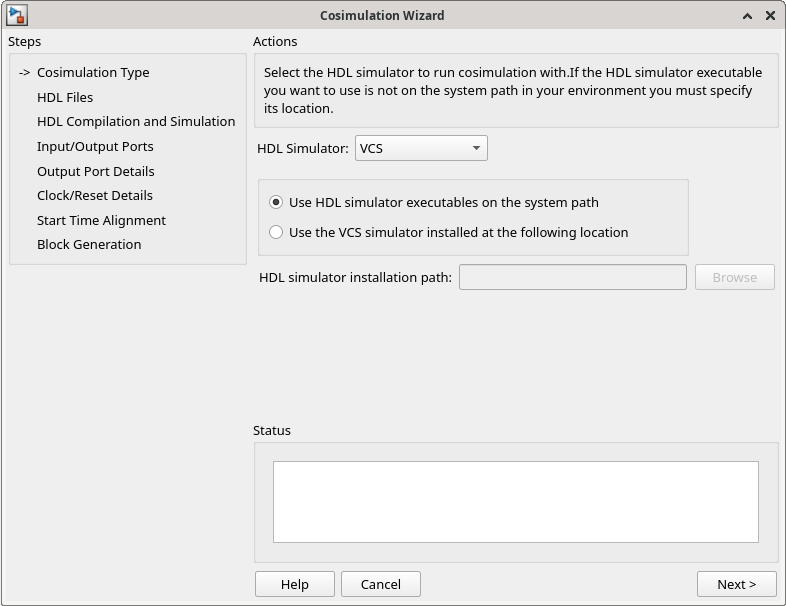Open HDL Compilation and Simulation step

pyautogui.click(x=136, y=121)
